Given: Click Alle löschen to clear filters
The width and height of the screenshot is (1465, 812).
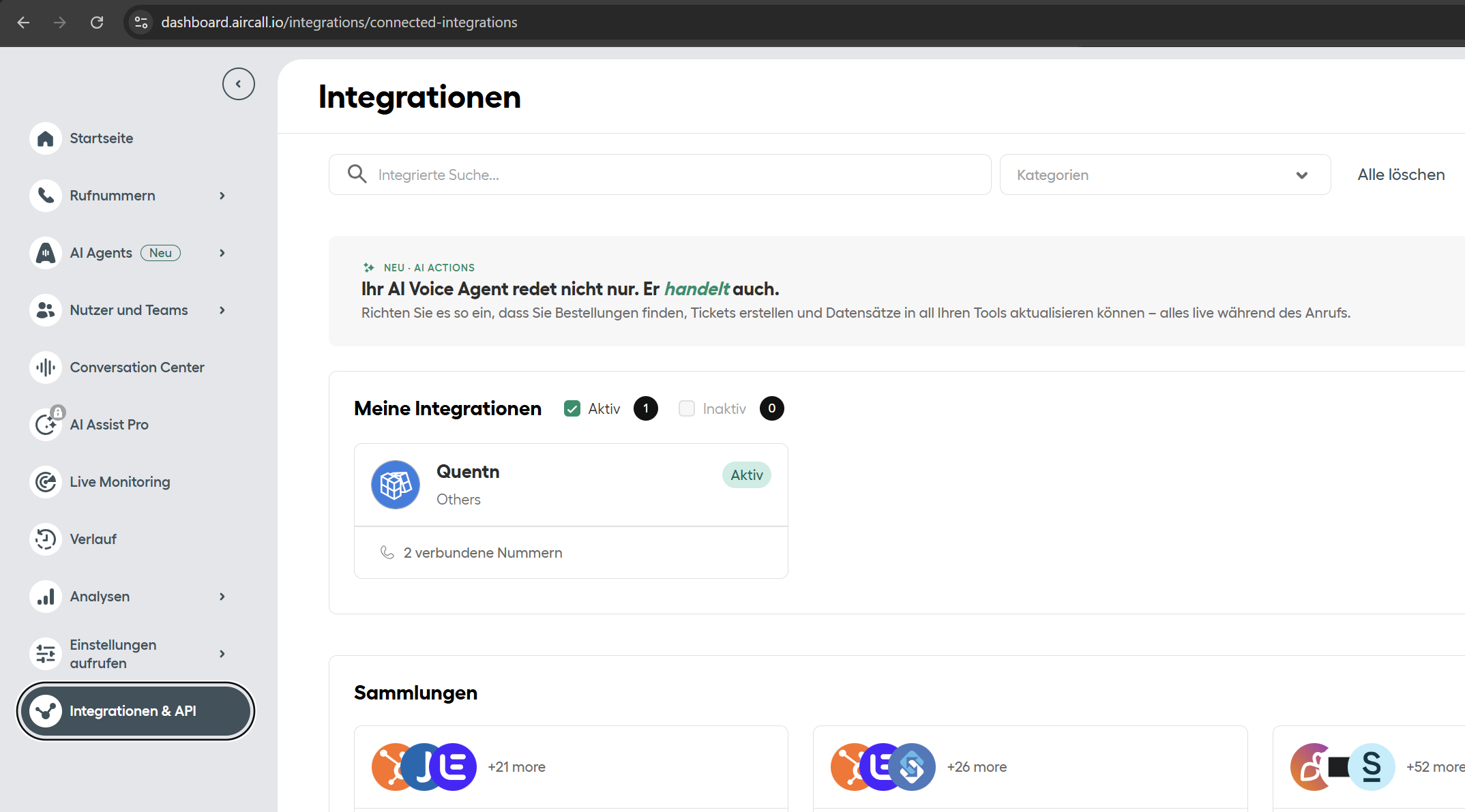Looking at the screenshot, I should tap(1401, 175).
